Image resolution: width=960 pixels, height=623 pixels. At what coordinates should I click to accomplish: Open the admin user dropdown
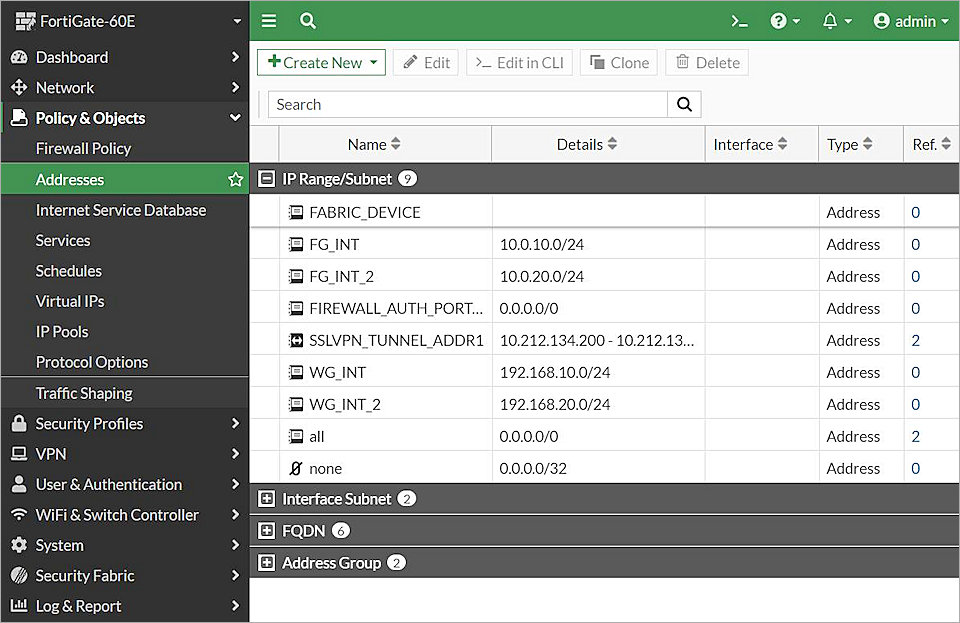[x=910, y=21]
